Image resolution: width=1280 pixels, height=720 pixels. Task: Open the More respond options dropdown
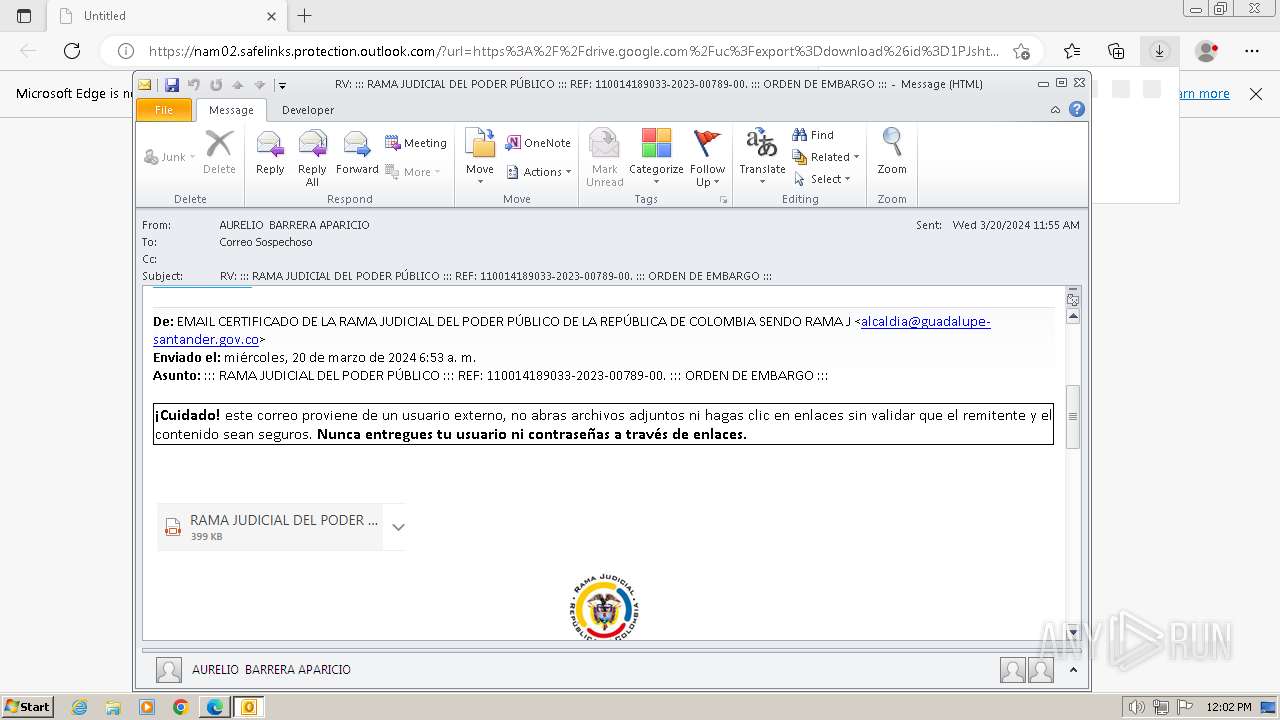coord(414,172)
